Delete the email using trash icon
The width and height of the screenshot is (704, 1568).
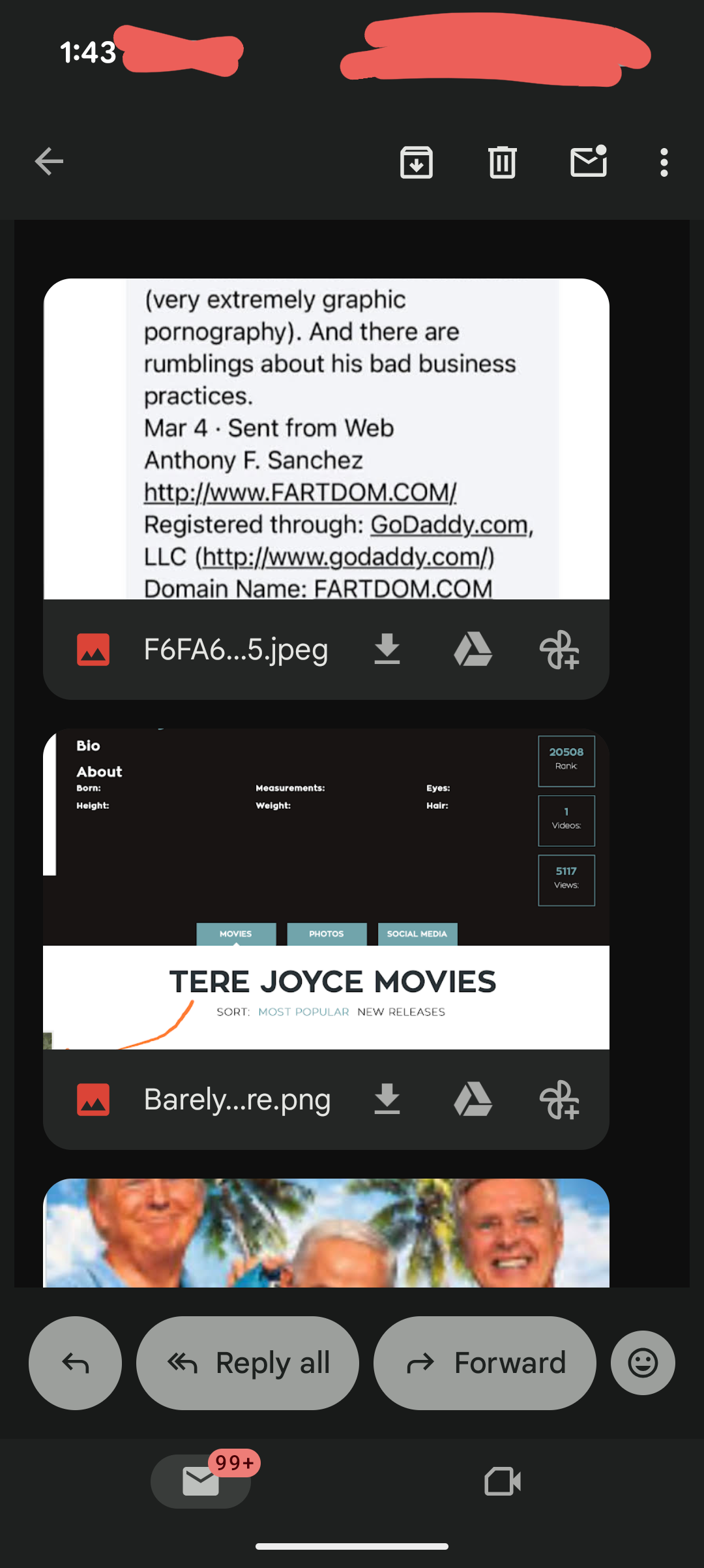pos(502,162)
